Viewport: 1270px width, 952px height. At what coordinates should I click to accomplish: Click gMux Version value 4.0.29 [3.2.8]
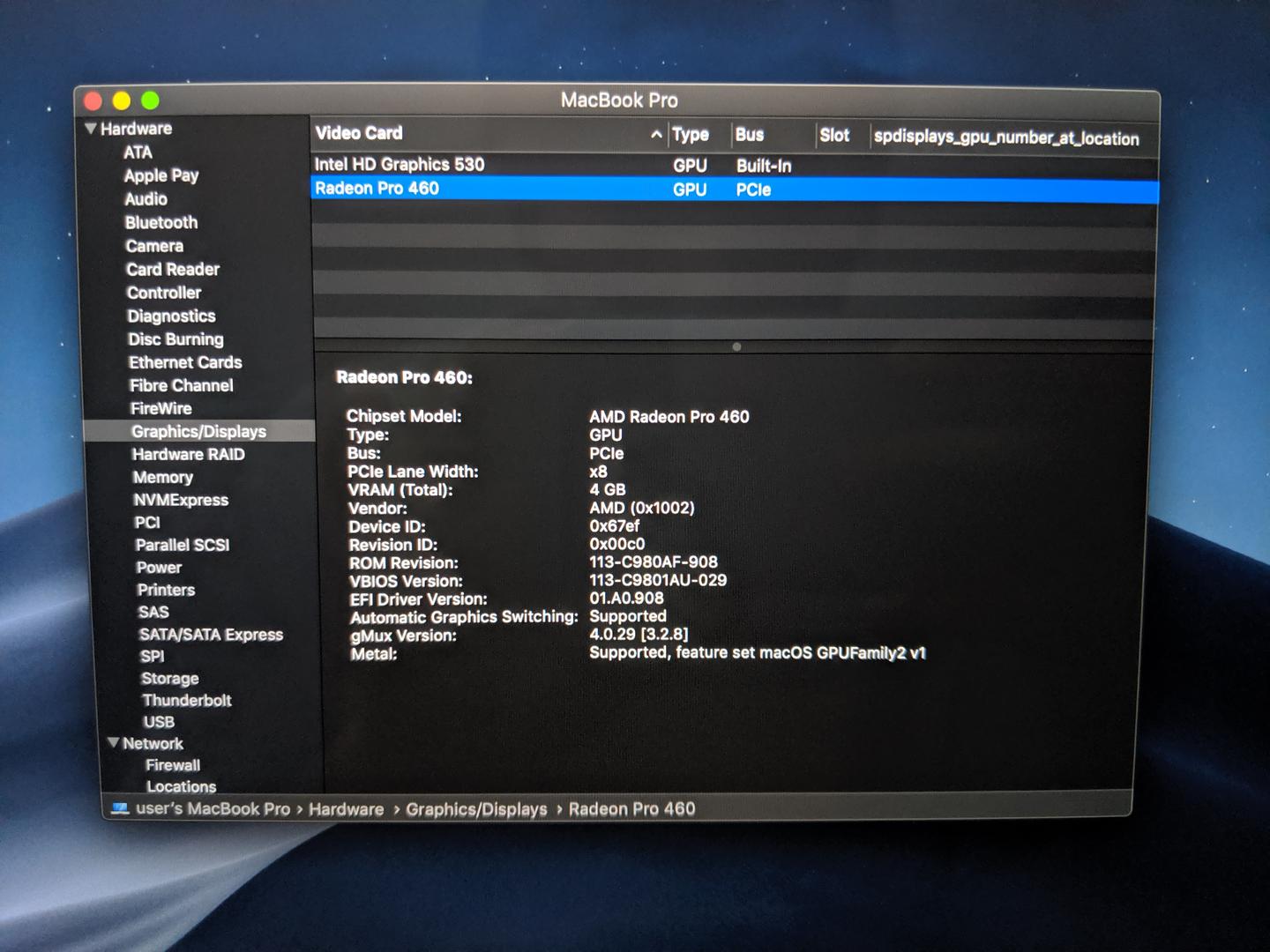(x=639, y=635)
